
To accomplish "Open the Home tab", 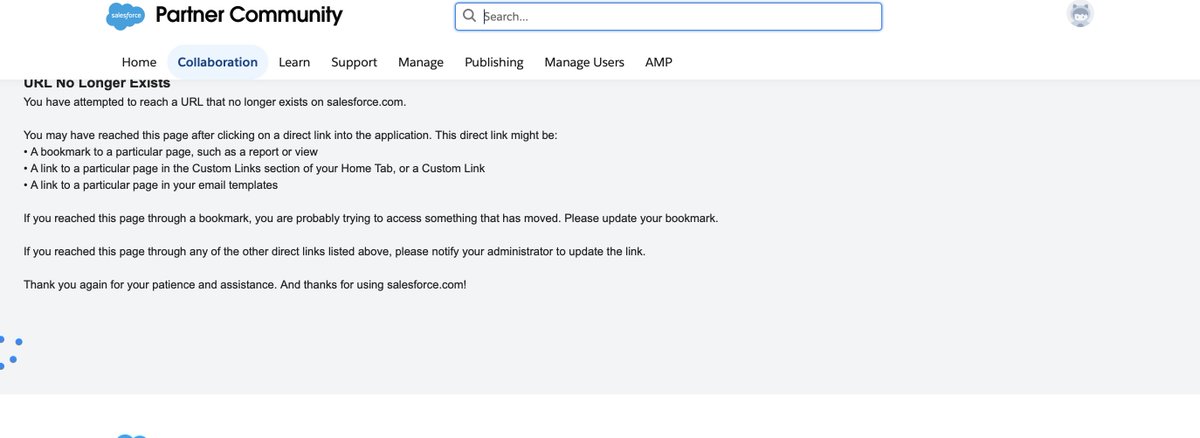I will (x=139, y=62).
